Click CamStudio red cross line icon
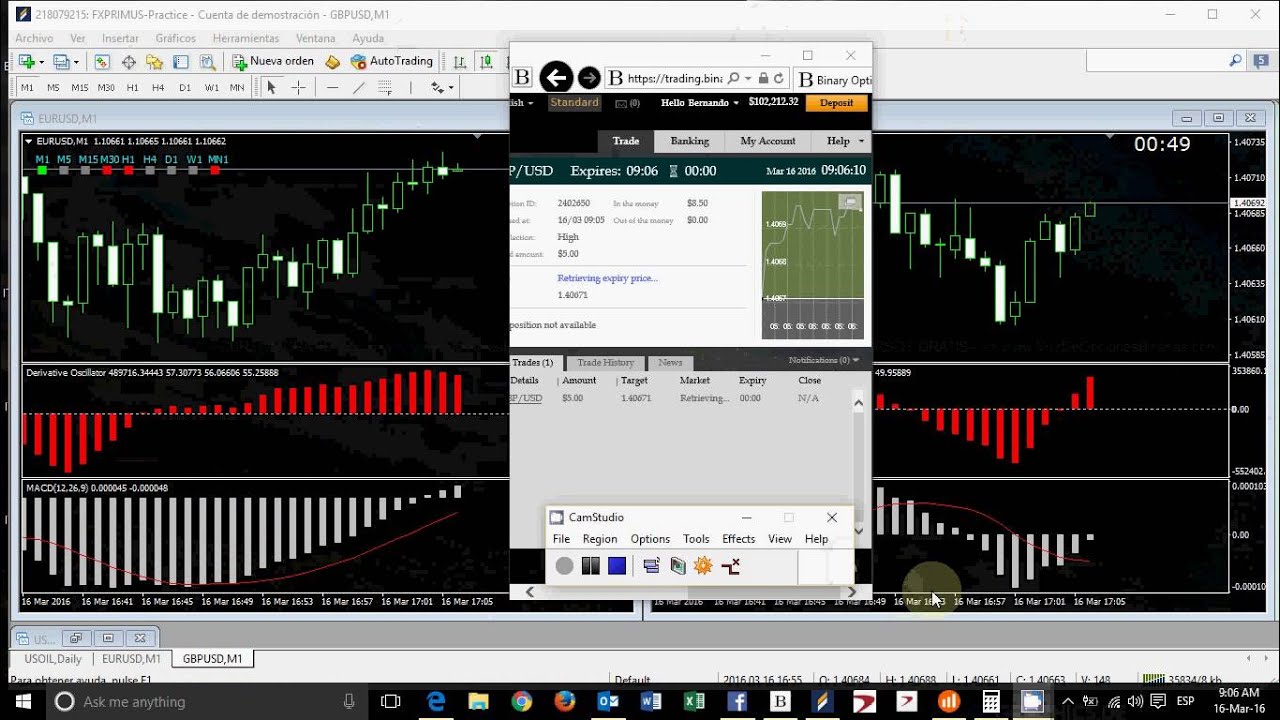Image resolution: width=1280 pixels, height=720 pixels. (731, 566)
